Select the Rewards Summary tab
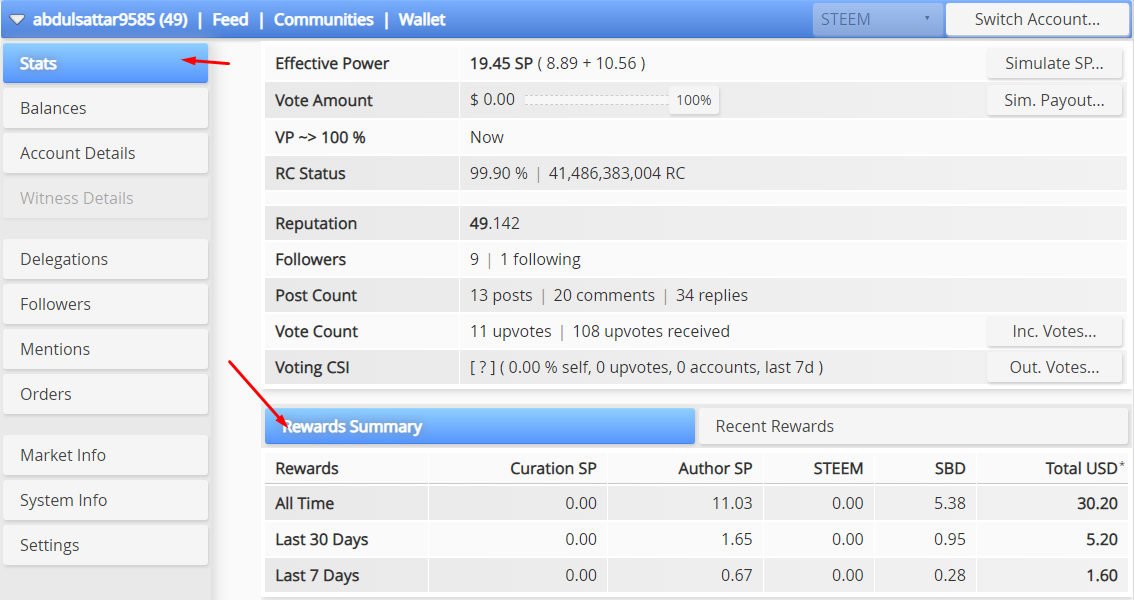 pyautogui.click(x=479, y=427)
